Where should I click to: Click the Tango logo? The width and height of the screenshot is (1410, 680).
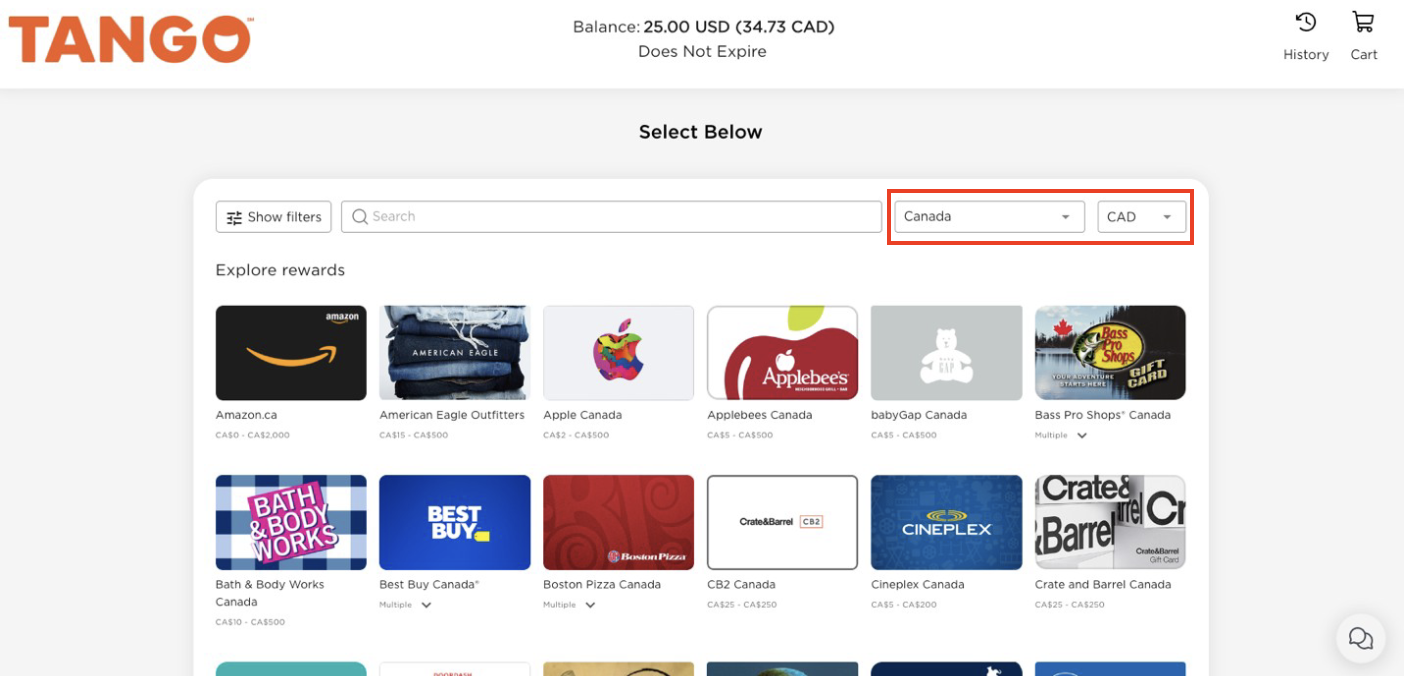pyautogui.click(x=130, y=40)
